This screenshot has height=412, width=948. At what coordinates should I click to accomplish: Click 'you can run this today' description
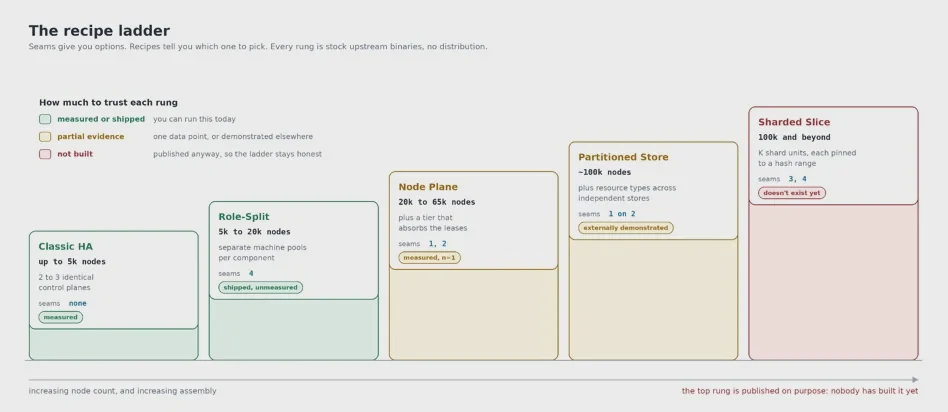coord(194,119)
